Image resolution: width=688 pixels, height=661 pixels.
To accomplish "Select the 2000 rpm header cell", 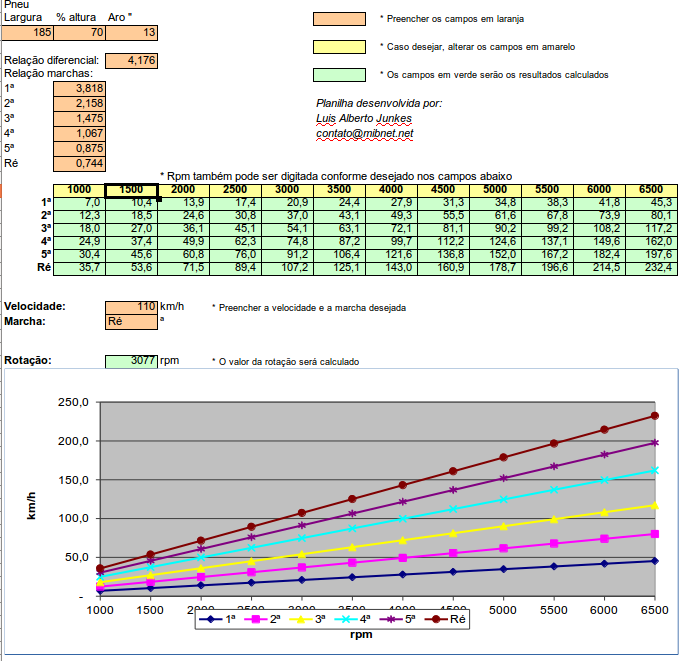I will click(x=183, y=190).
